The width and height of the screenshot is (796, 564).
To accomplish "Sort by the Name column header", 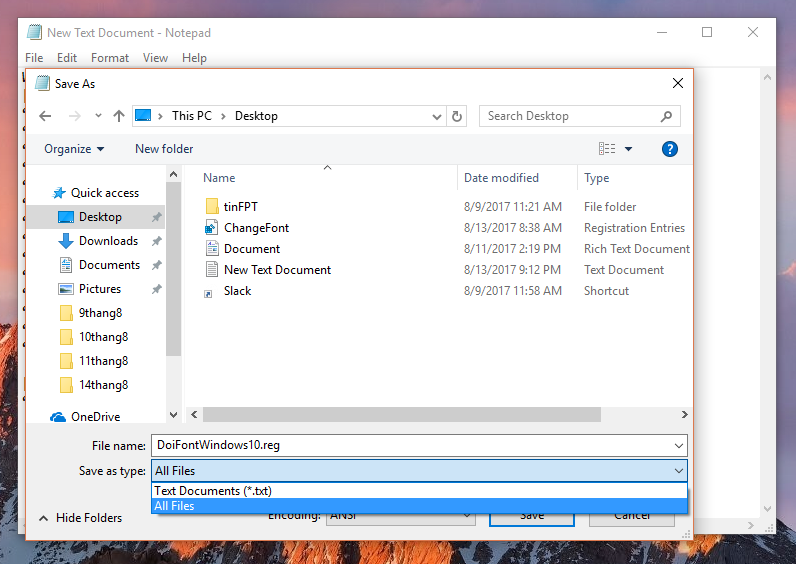I will coord(219,178).
